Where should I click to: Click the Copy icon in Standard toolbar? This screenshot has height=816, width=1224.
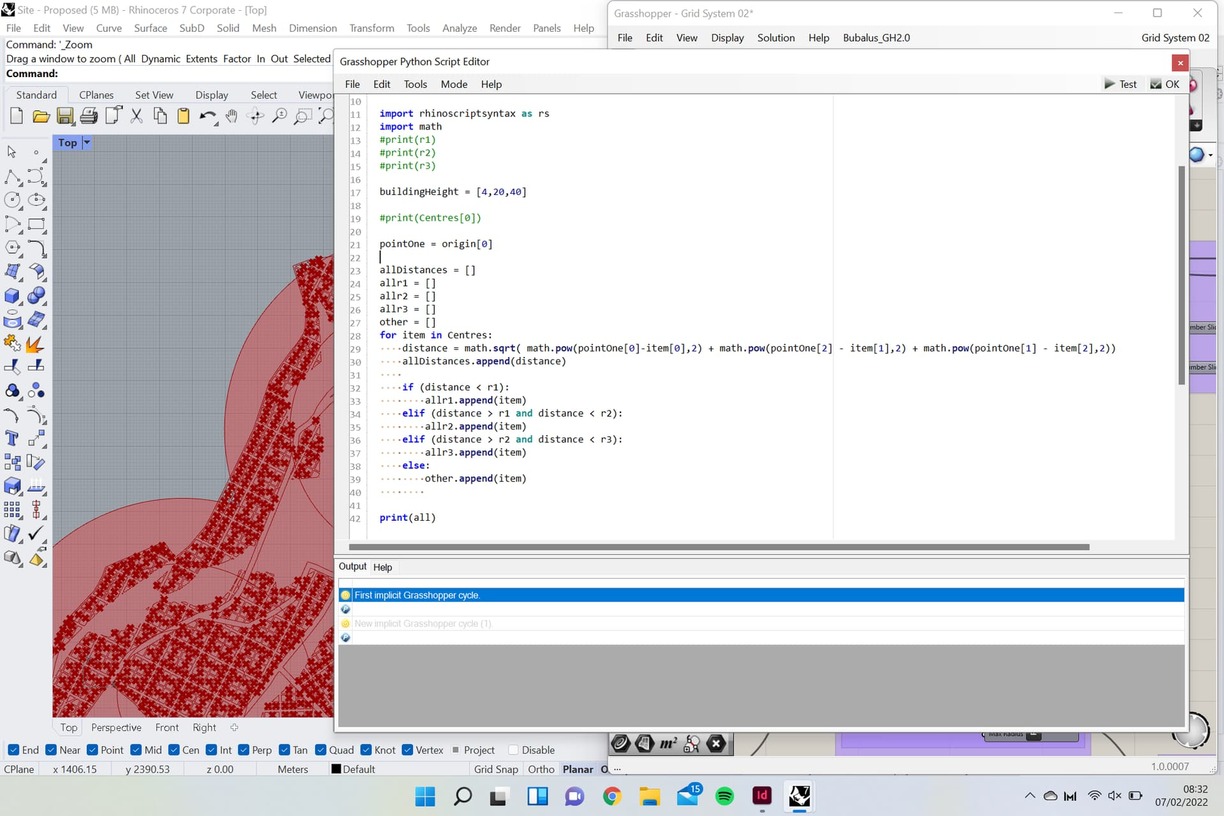click(160, 116)
